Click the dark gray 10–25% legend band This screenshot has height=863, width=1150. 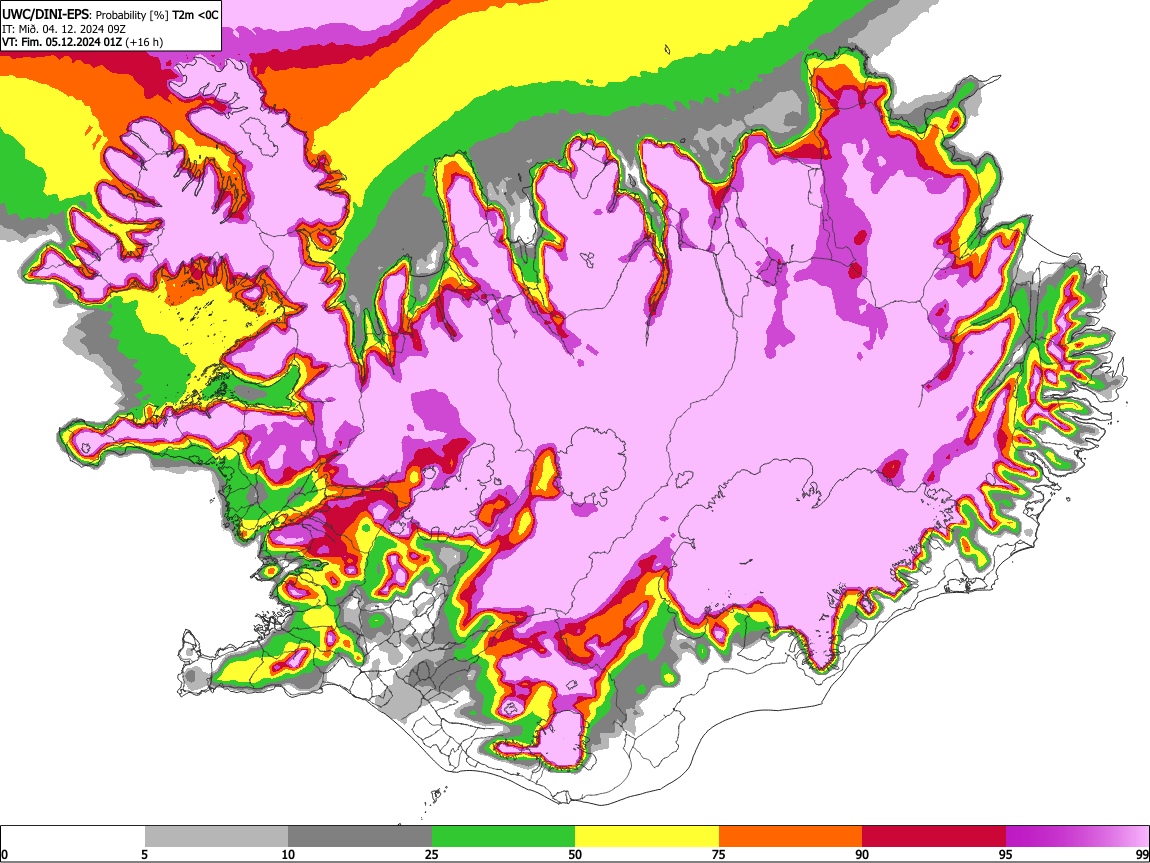click(x=360, y=836)
